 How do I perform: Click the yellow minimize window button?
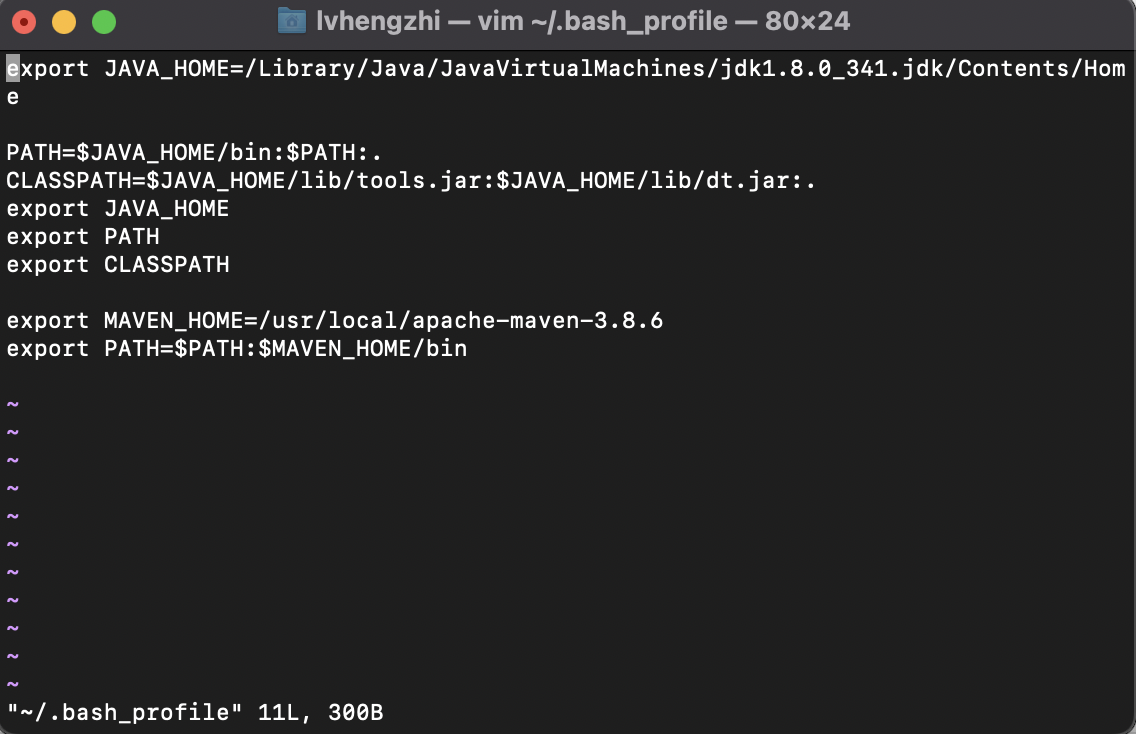(x=64, y=22)
